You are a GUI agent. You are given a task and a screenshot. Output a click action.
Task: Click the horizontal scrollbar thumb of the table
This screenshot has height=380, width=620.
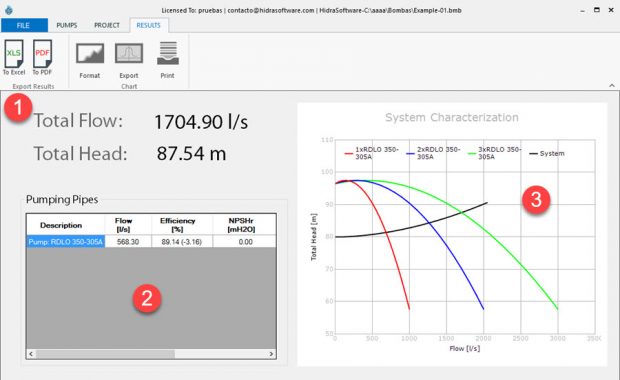point(105,354)
